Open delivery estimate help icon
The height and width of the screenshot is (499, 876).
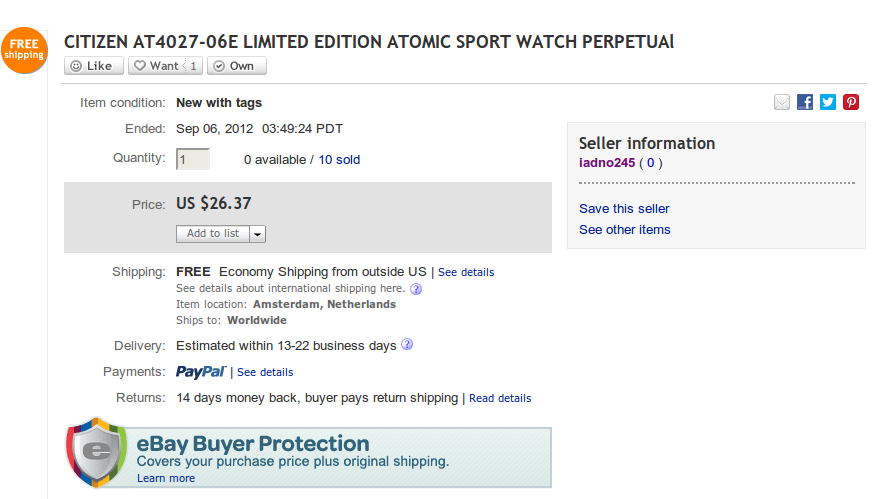pyautogui.click(x=407, y=345)
